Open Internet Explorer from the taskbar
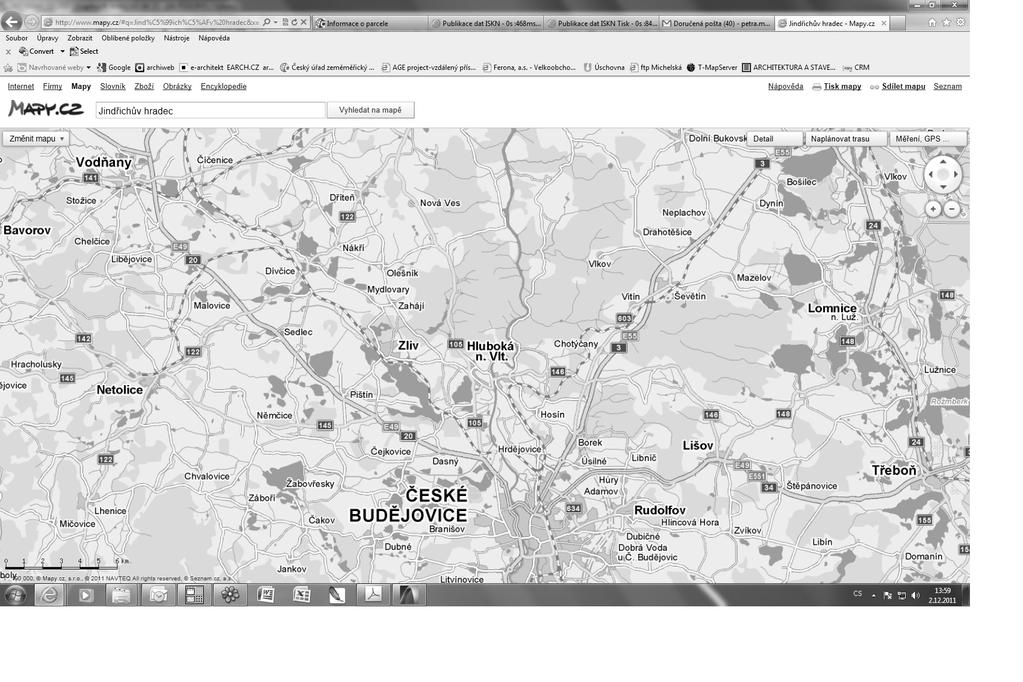This screenshot has width=1023, height=682. tap(50, 595)
